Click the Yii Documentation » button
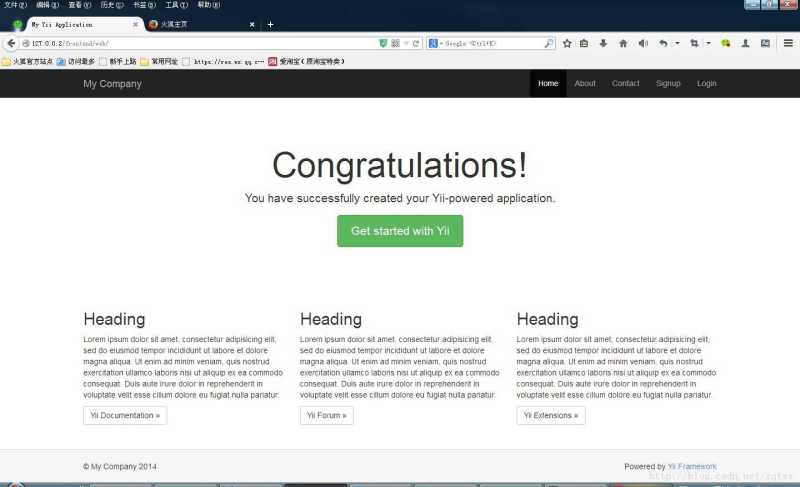 pos(125,415)
